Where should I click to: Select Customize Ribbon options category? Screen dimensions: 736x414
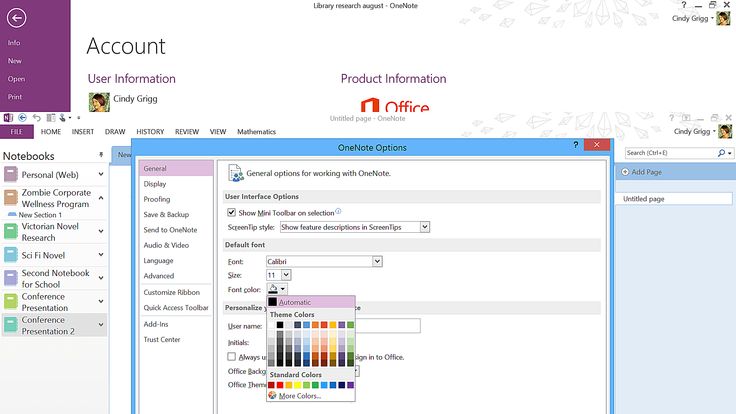click(176, 292)
